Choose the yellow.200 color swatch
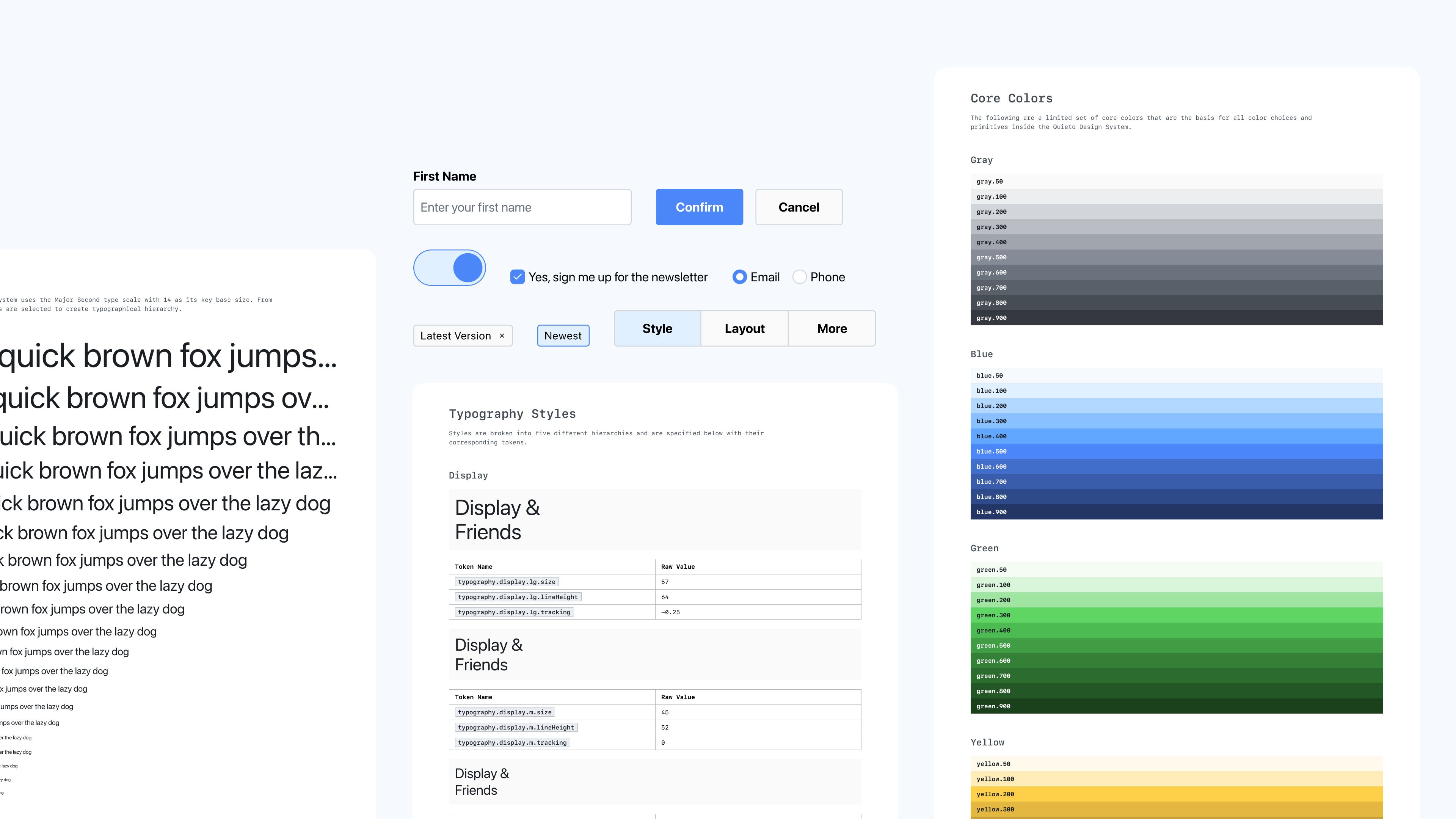This screenshot has height=819, width=1456. click(1176, 794)
